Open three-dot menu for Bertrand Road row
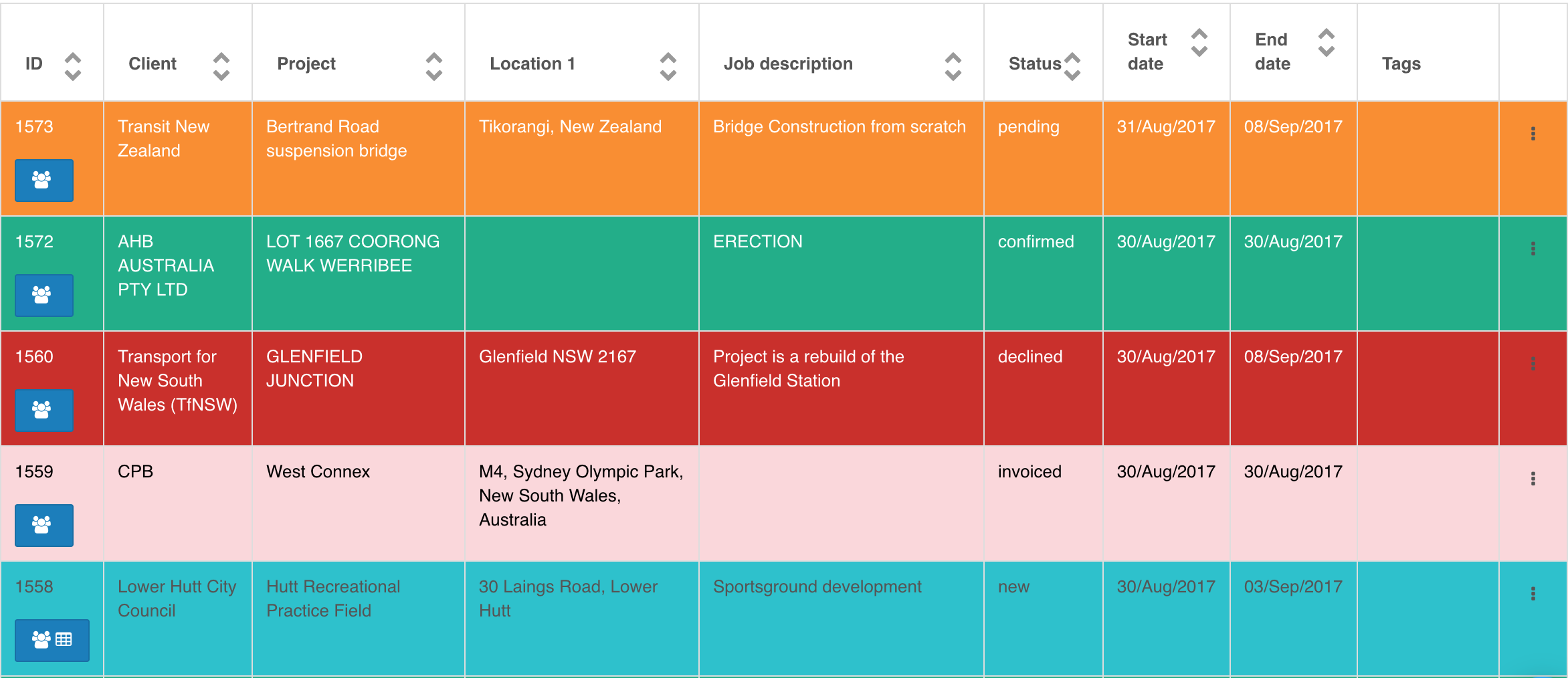 pyautogui.click(x=1533, y=134)
